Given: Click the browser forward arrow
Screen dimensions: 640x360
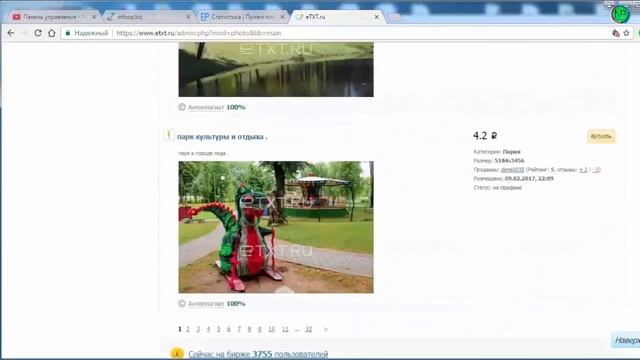Looking at the screenshot, I should [x=24, y=33].
